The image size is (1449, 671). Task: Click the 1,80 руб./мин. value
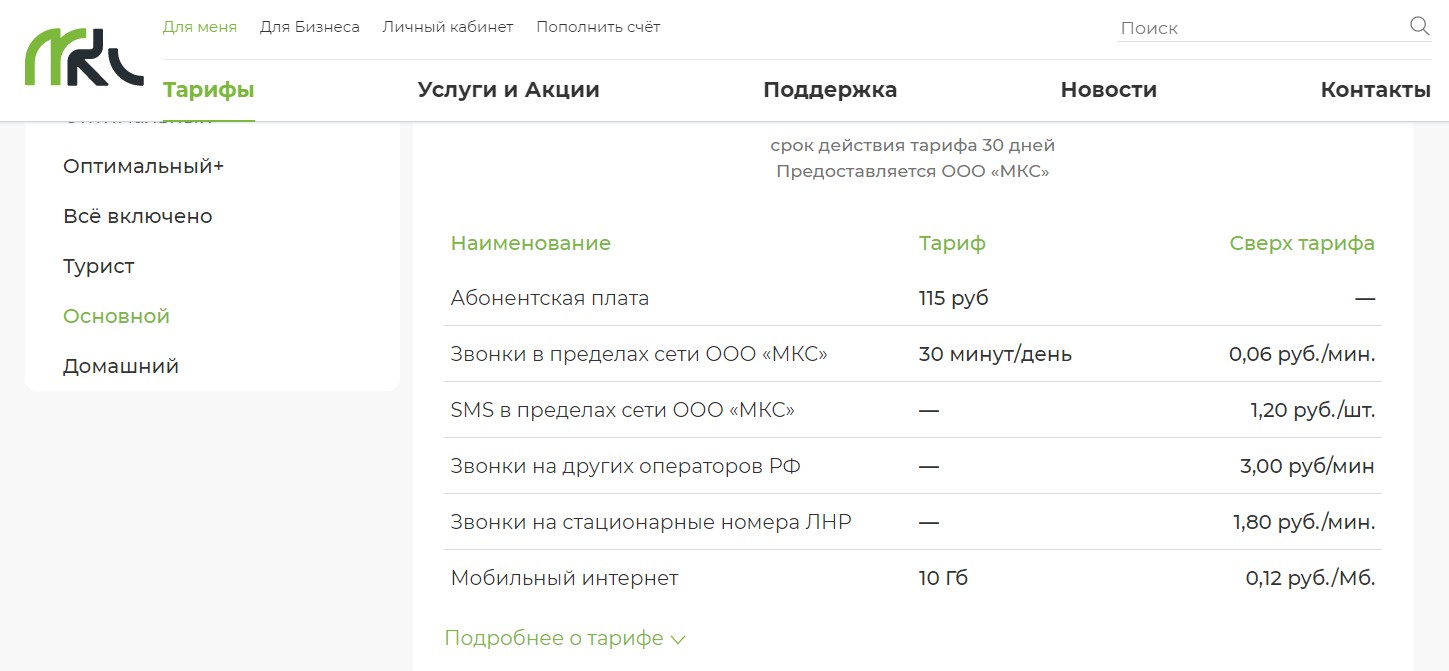point(1304,522)
